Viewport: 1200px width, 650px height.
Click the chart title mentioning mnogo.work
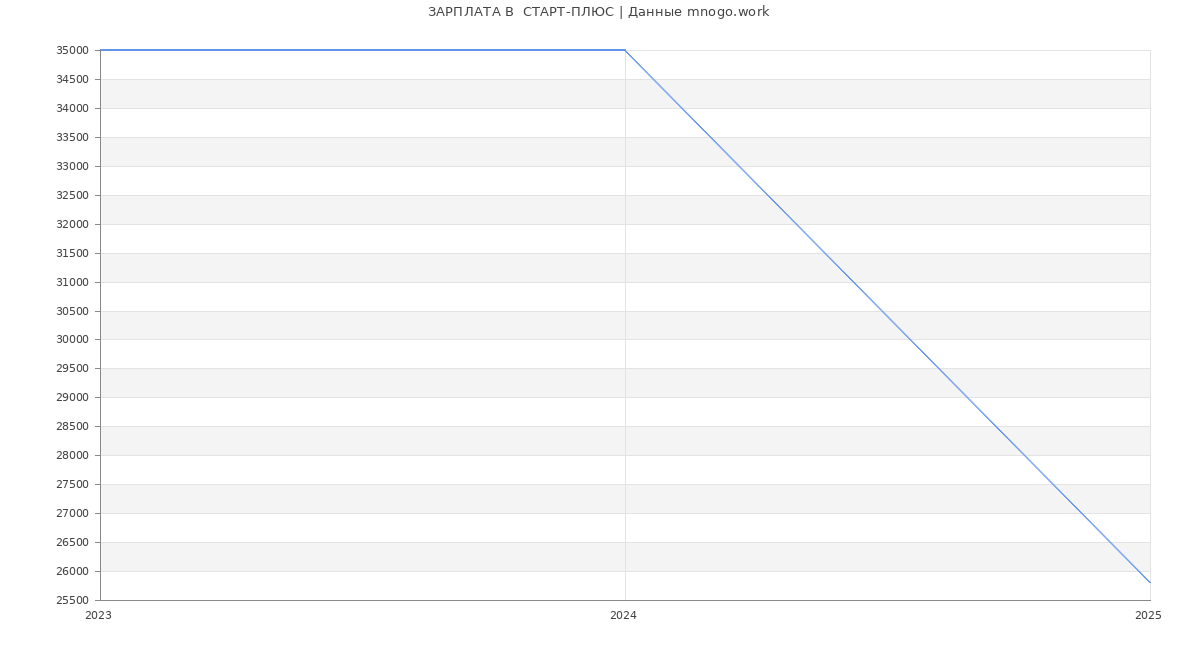(598, 12)
